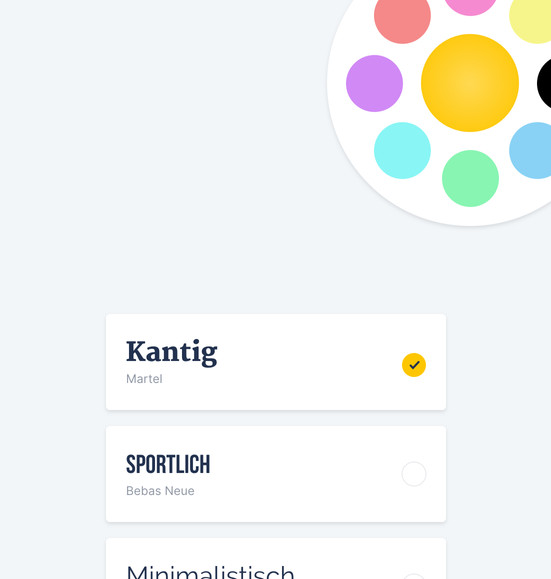Choose the pale yellow color circle
Viewport: 551px width, 579px height.
[x=531, y=18]
